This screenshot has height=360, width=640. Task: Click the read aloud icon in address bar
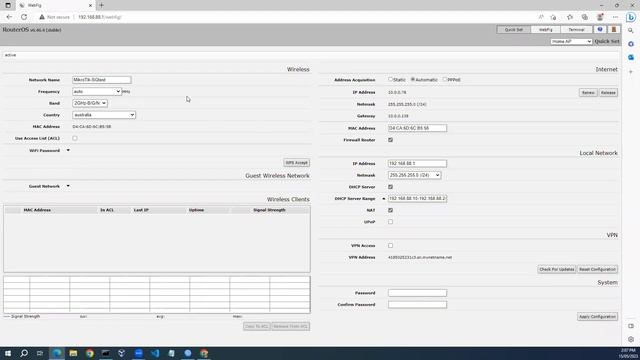pyautogui.click(x=541, y=17)
